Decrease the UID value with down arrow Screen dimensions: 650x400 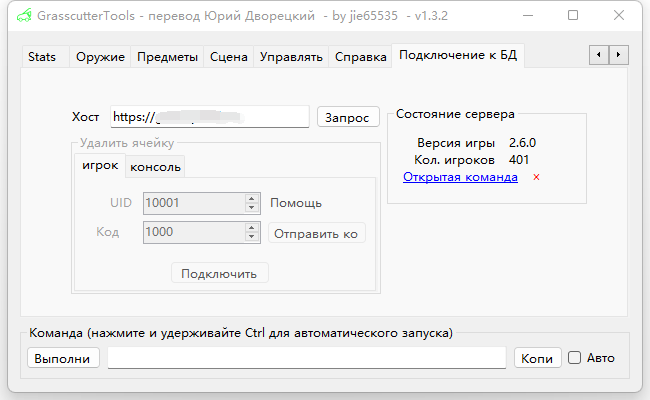[x=252, y=208]
